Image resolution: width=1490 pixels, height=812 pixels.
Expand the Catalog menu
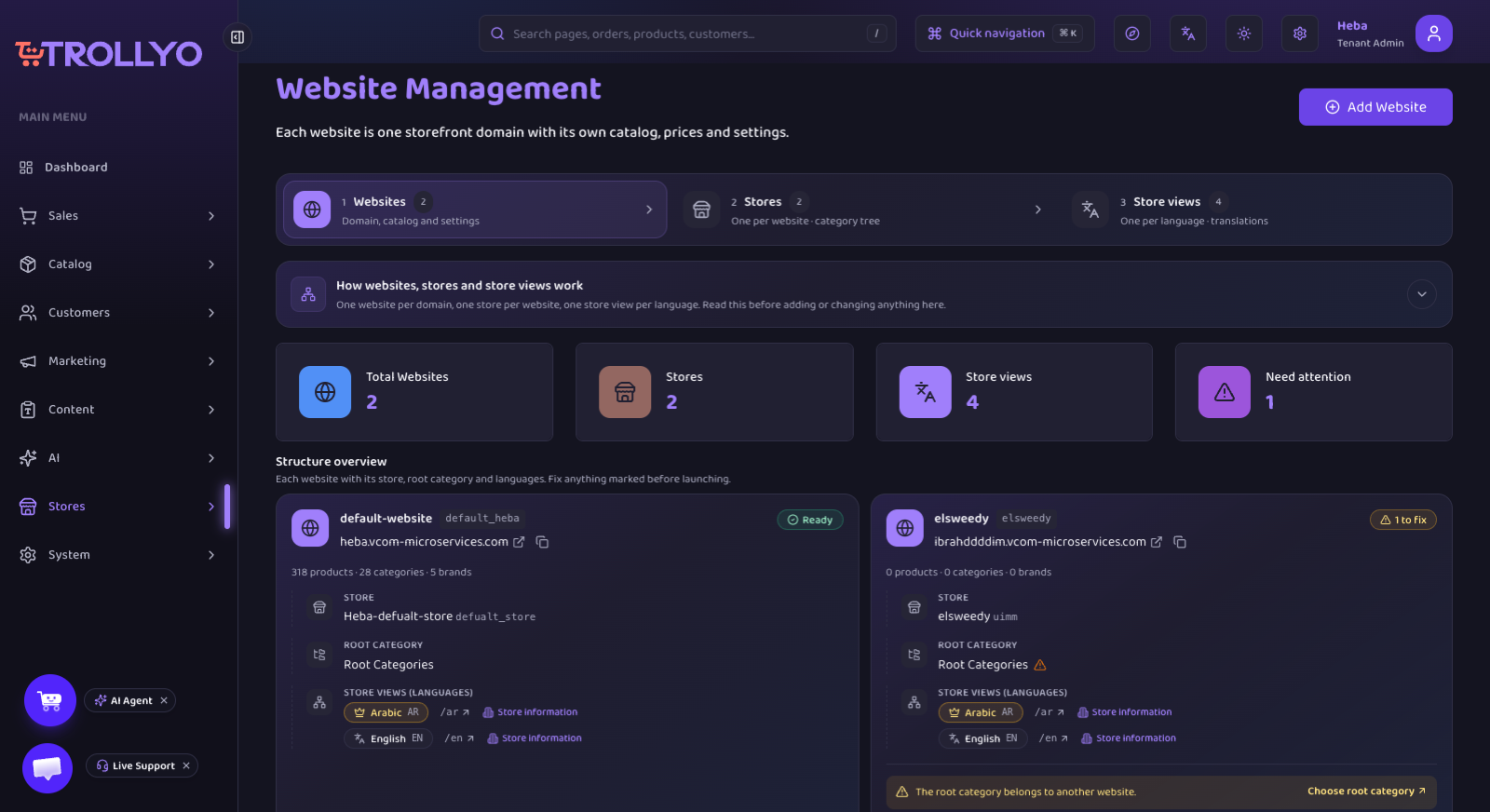(x=118, y=264)
